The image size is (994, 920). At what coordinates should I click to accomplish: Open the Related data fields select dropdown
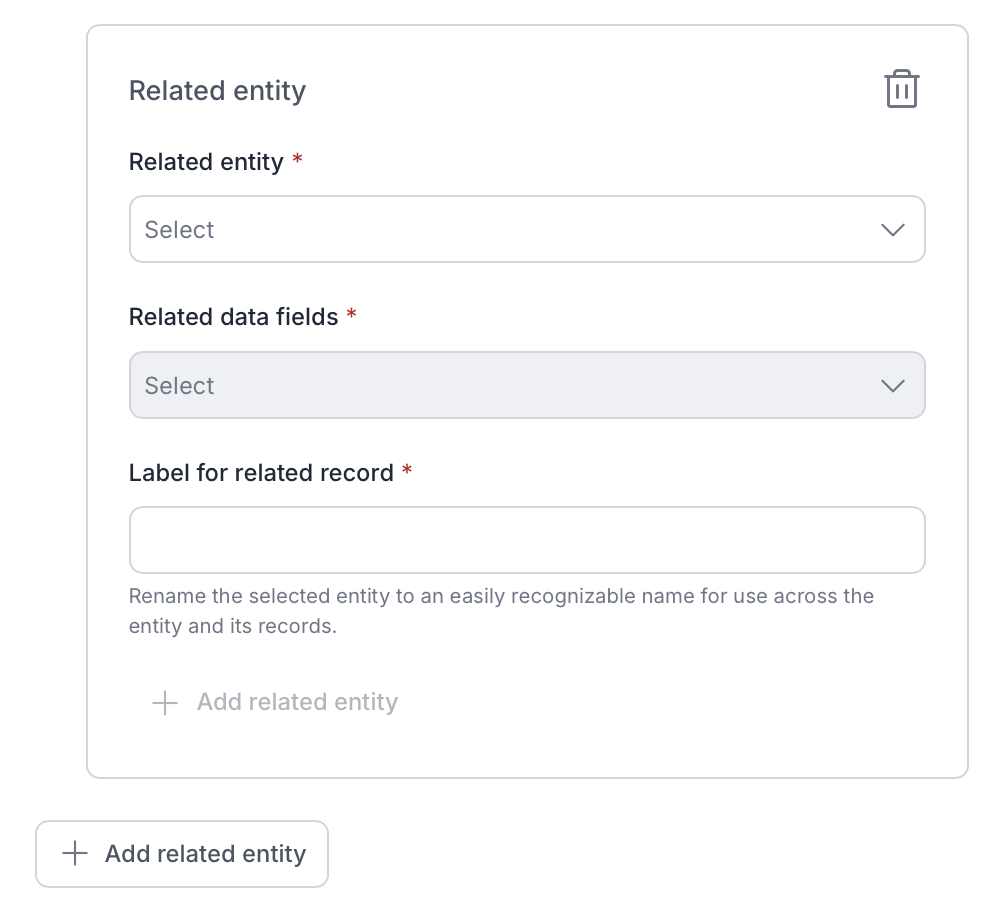527,385
